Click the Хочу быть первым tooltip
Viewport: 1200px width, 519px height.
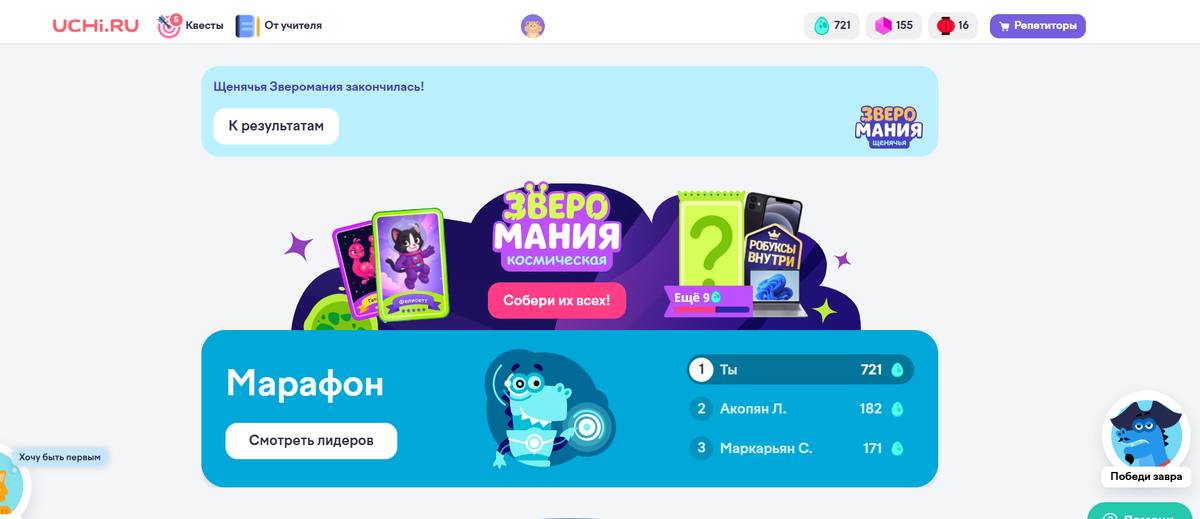(x=60, y=457)
